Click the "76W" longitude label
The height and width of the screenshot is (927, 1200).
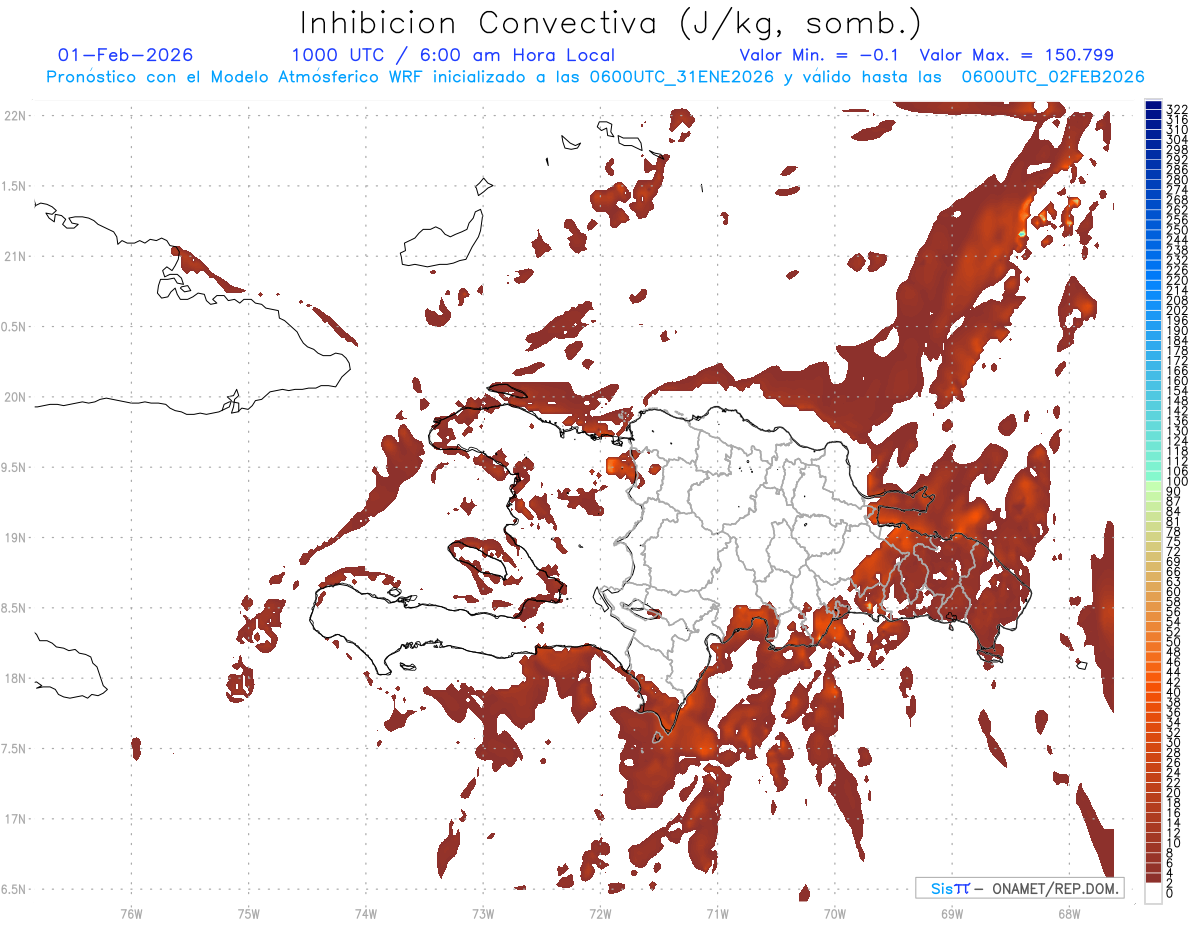tap(131, 912)
